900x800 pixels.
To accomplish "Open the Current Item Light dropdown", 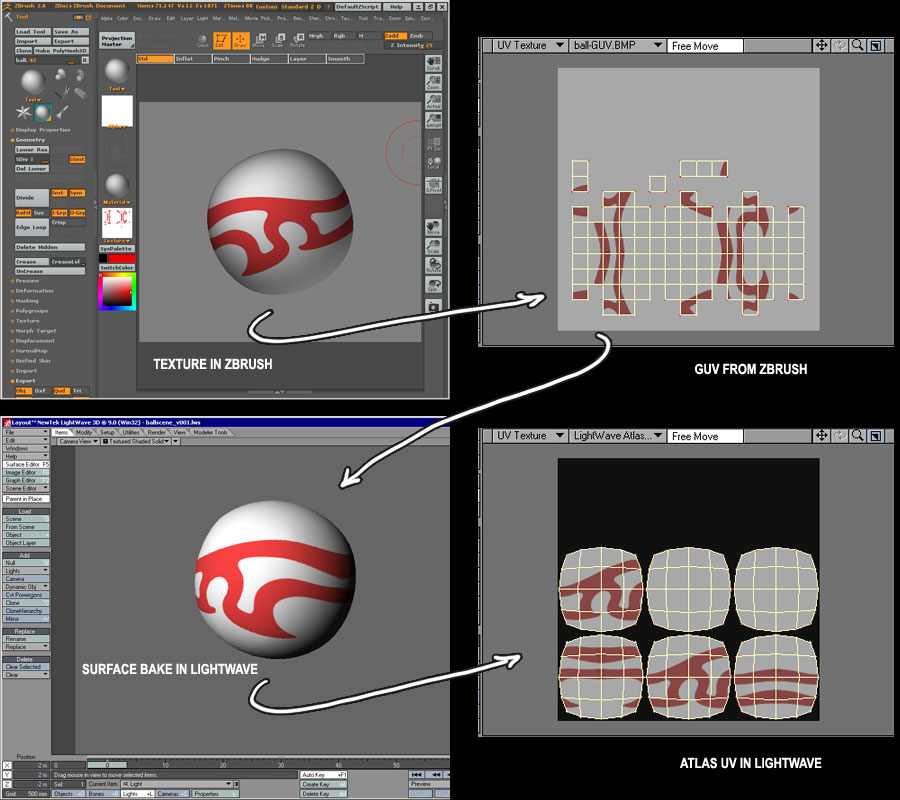I will [x=176, y=784].
